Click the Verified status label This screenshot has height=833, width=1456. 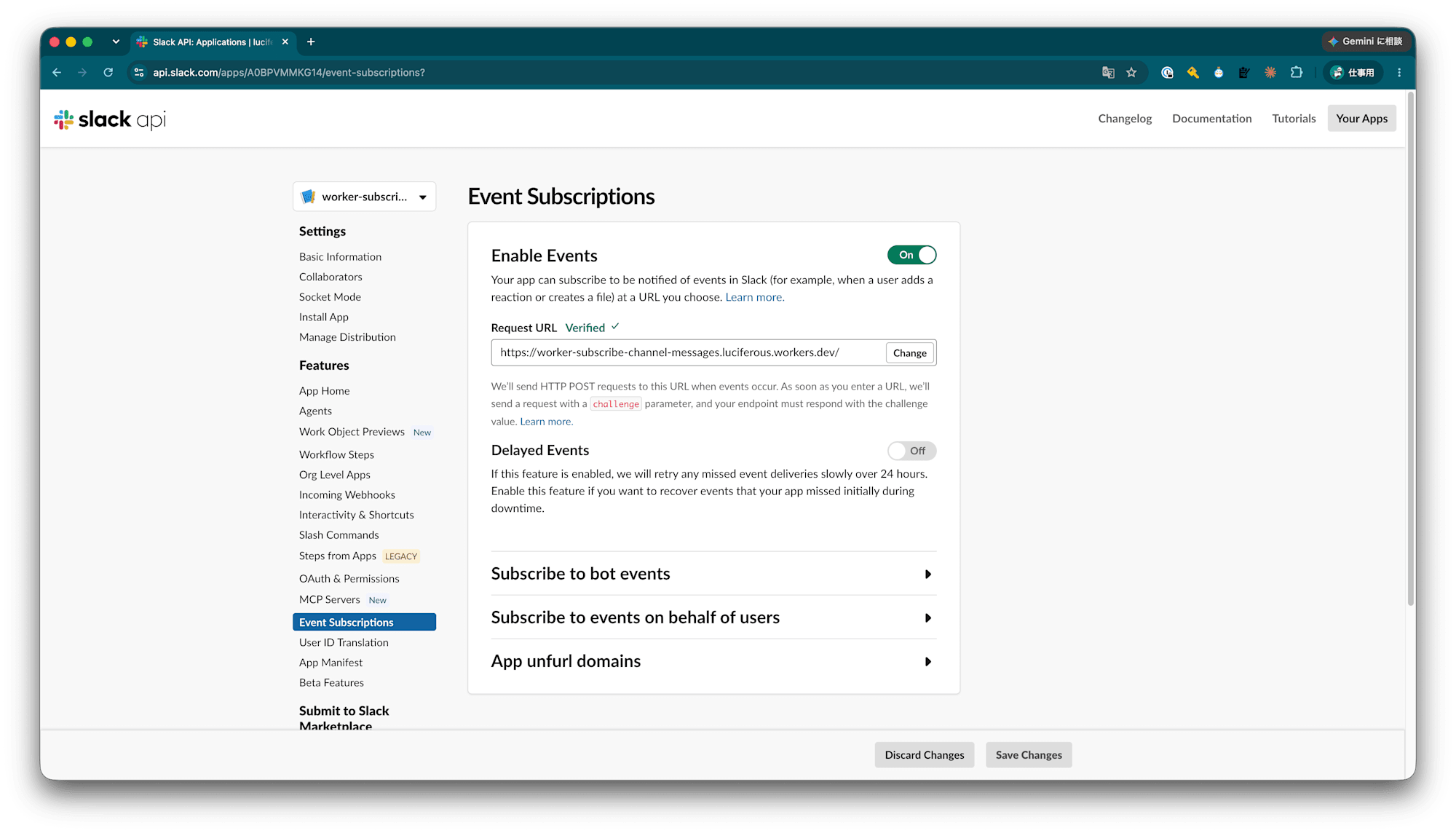585,328
